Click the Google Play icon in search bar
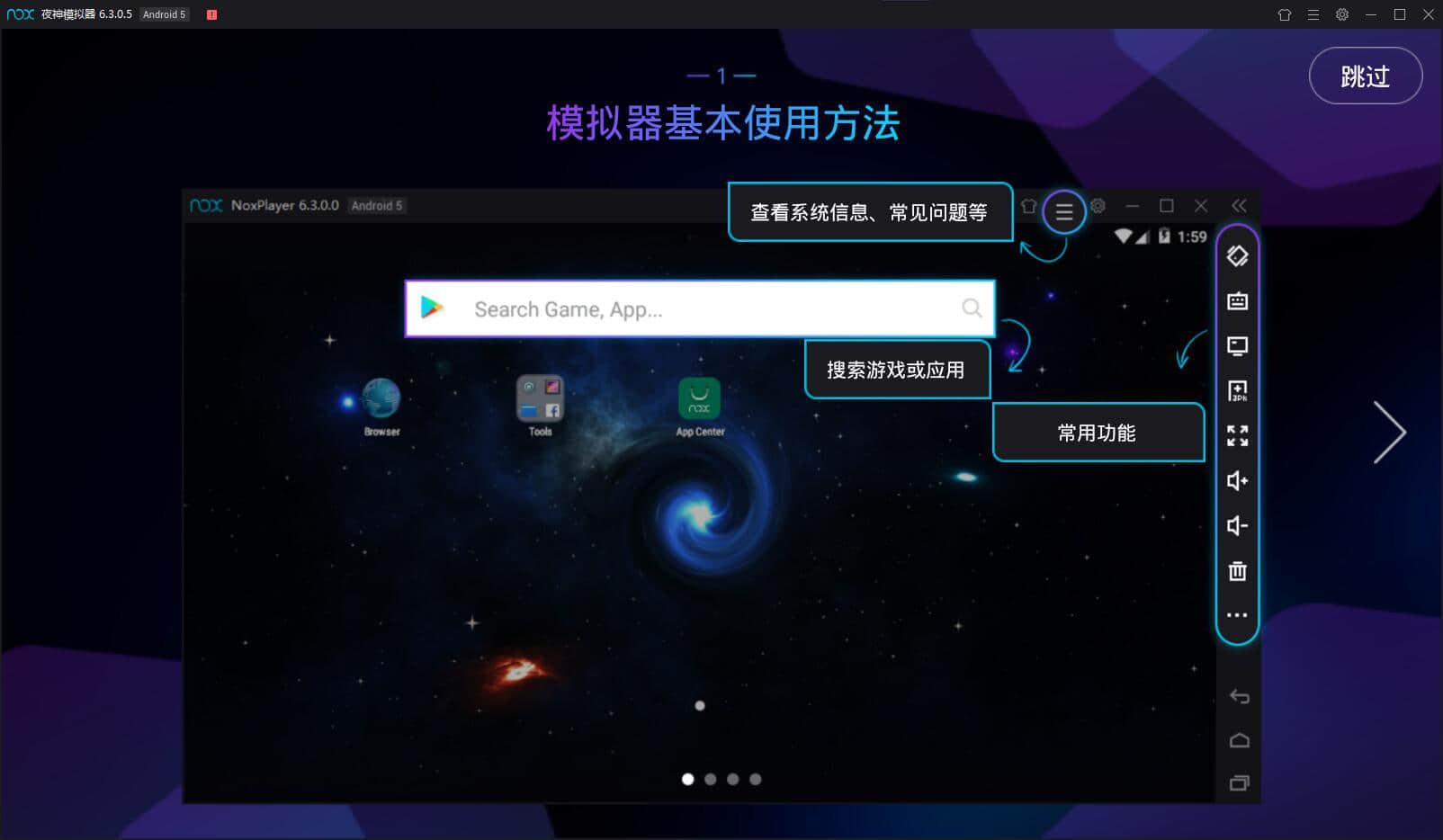The width and height of the screenshot is (1443, 840). tap(433, 308)
